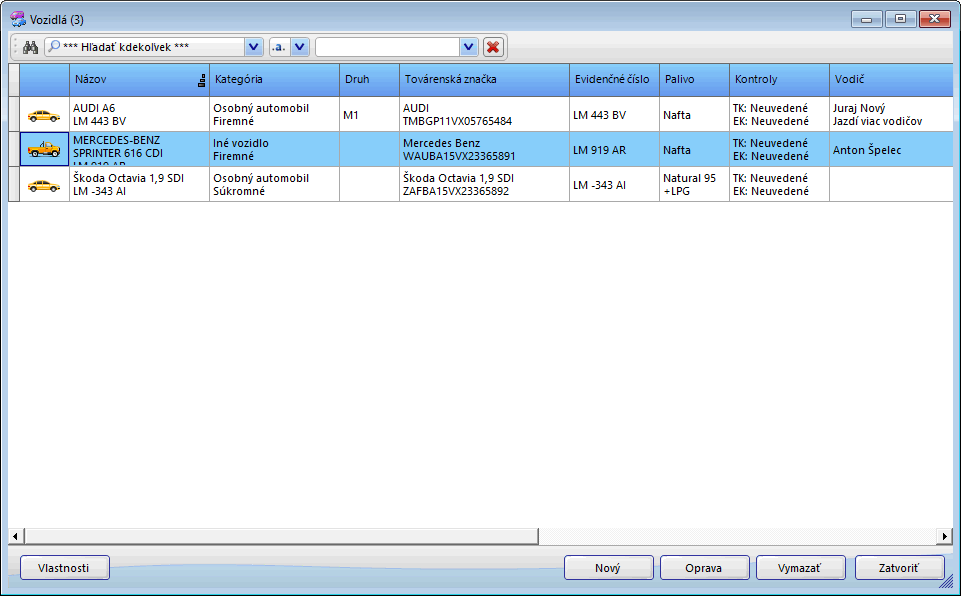Sort by Palivo column header

[x=694, y=80]
